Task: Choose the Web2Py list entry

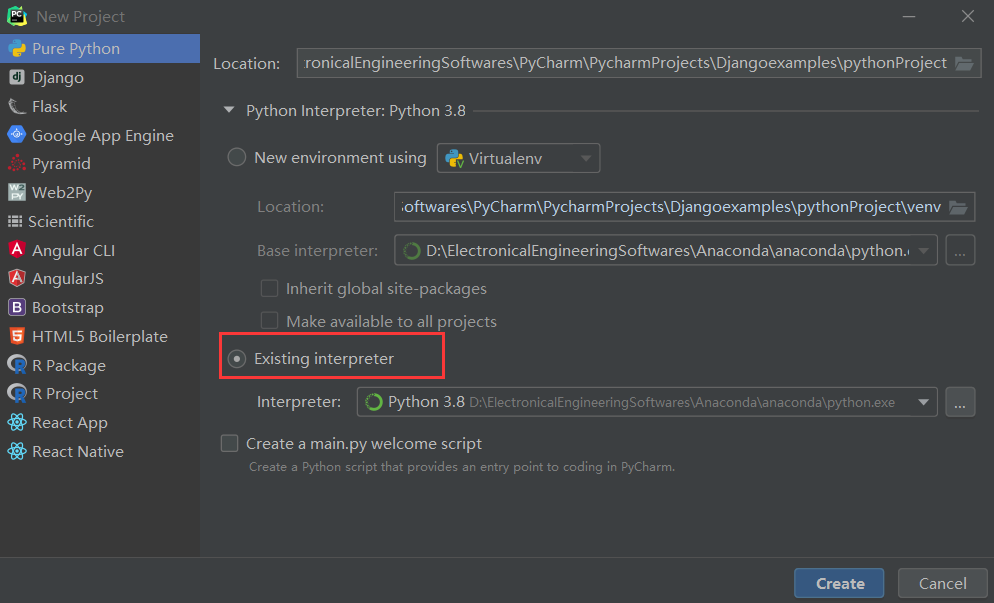Action: click(x=100, y=192)
